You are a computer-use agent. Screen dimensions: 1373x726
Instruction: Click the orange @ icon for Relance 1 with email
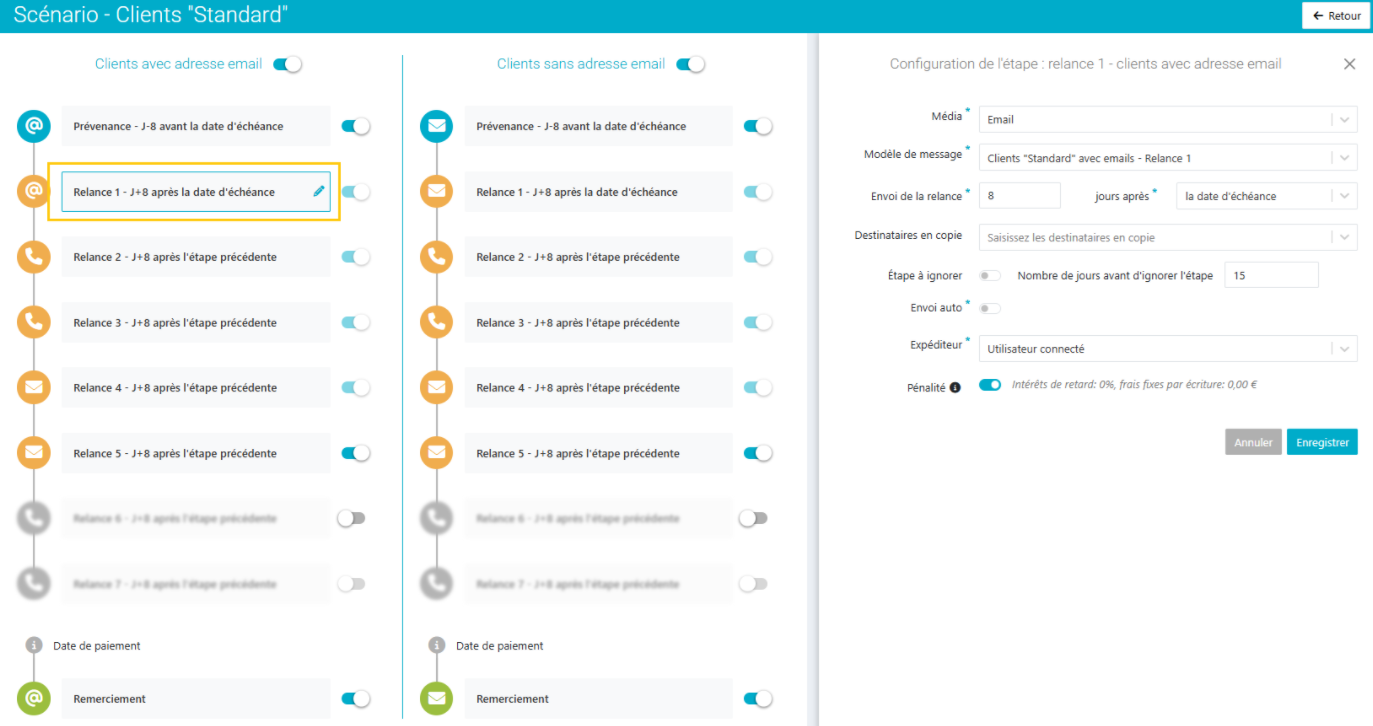click(x=34, y=192)
